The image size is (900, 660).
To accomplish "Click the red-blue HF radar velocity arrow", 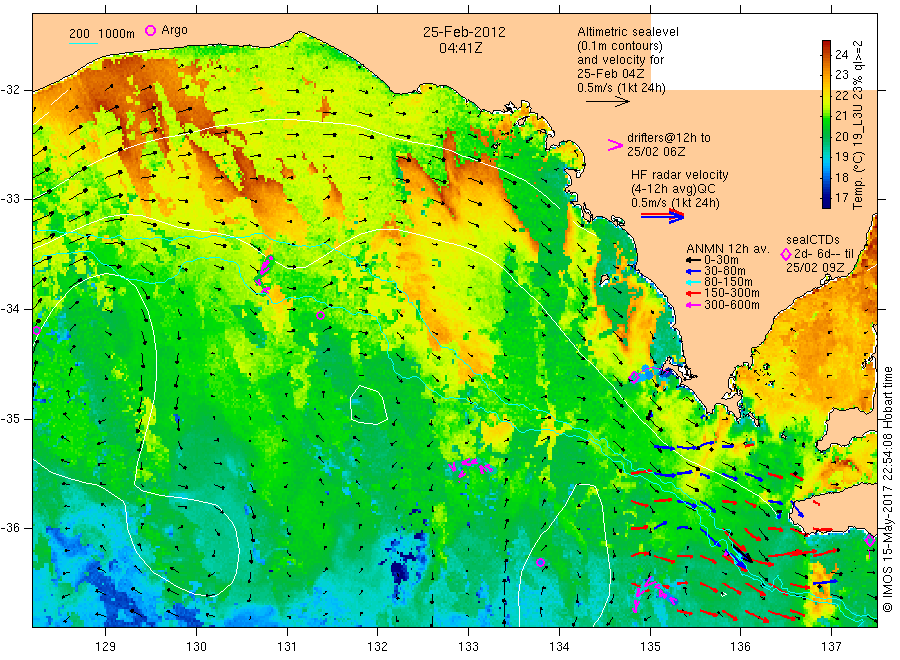I will pos(662,216).
